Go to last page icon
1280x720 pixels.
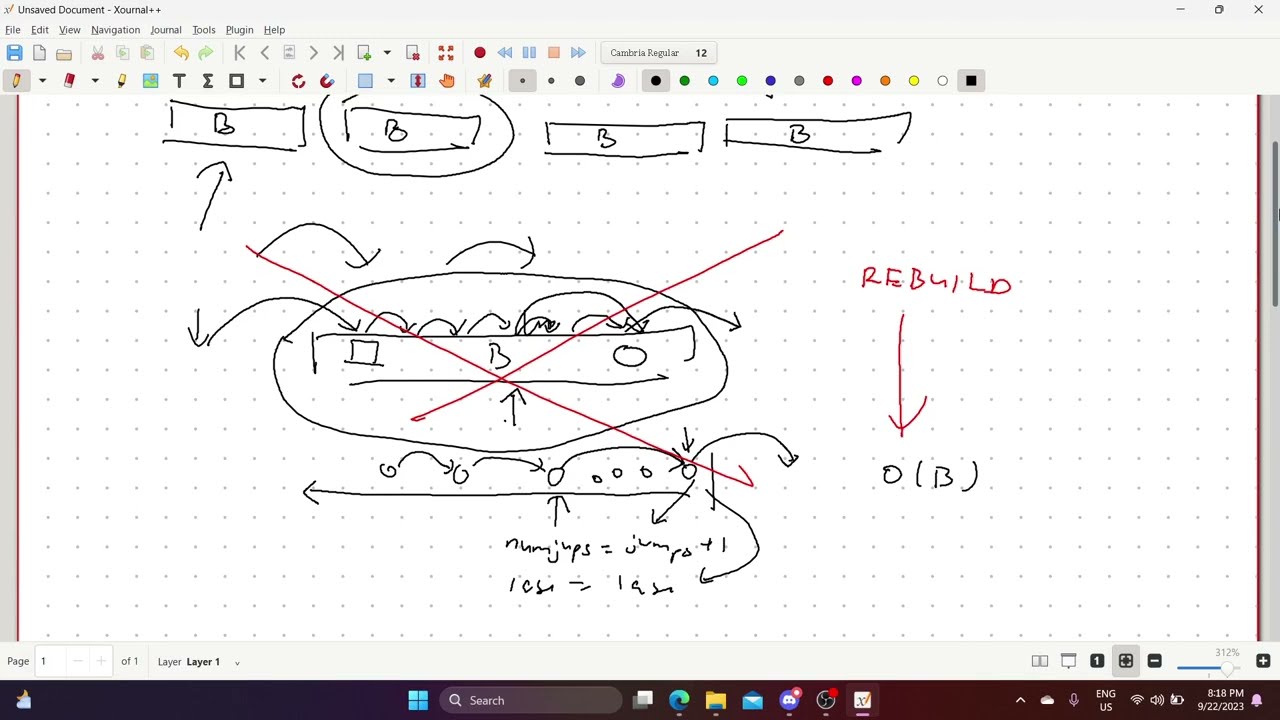[x=338, y=53]
